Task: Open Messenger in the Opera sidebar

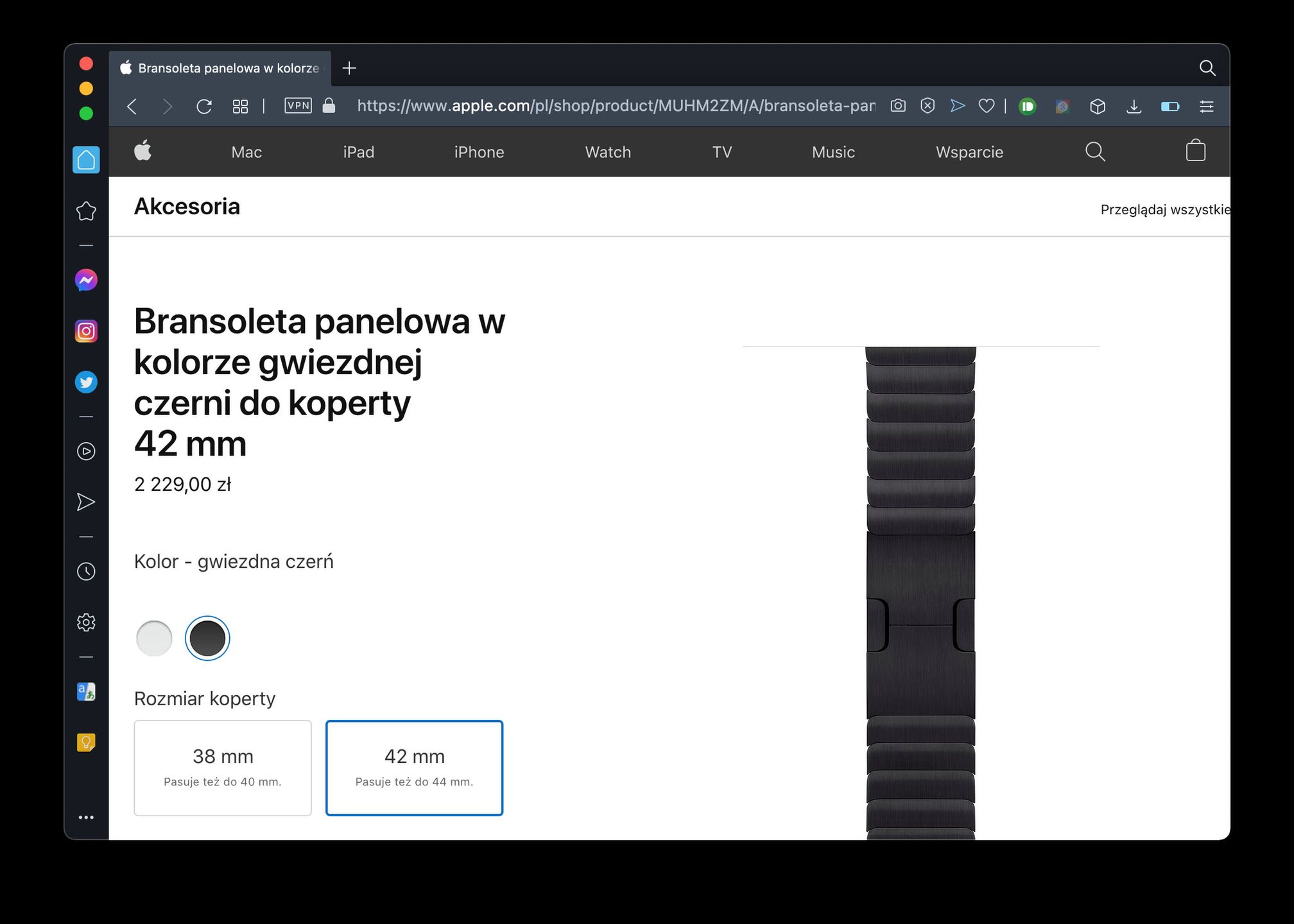Action: click(86, 280)
